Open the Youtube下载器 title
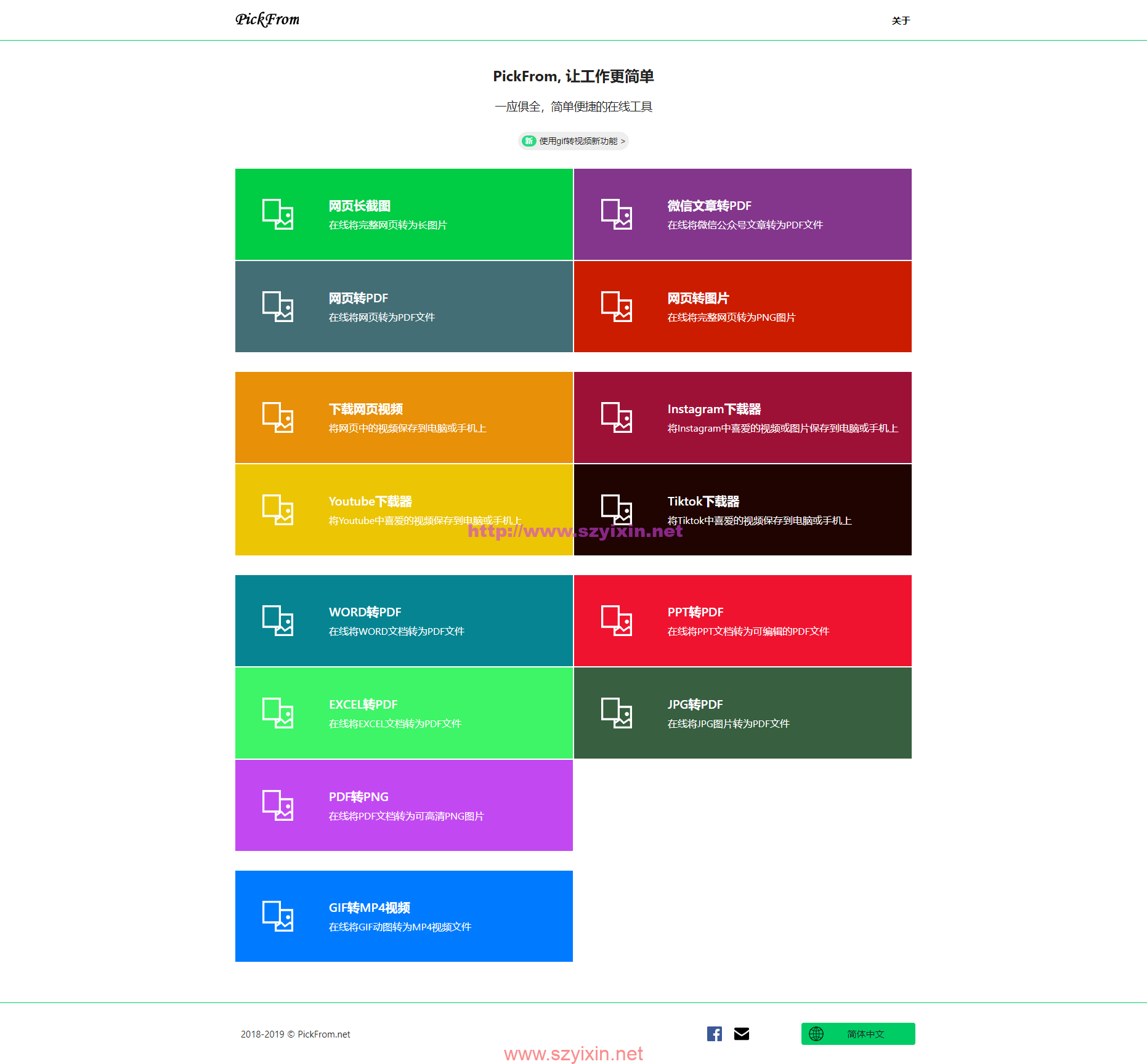 click(370, 501)
